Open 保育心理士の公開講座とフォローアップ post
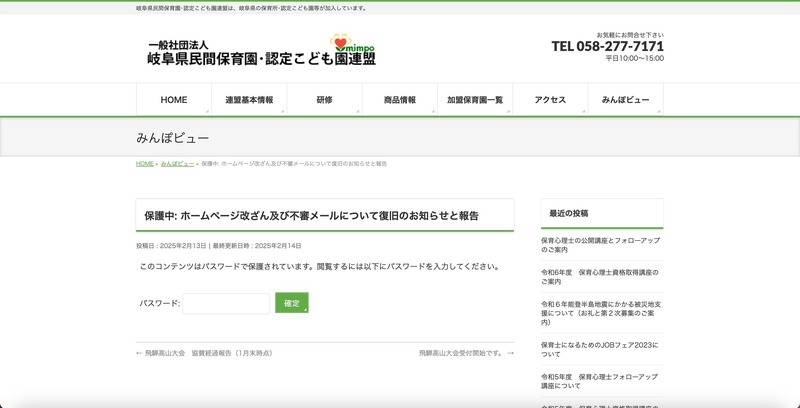This screenshot has width=800, height=408. point(598,245)
